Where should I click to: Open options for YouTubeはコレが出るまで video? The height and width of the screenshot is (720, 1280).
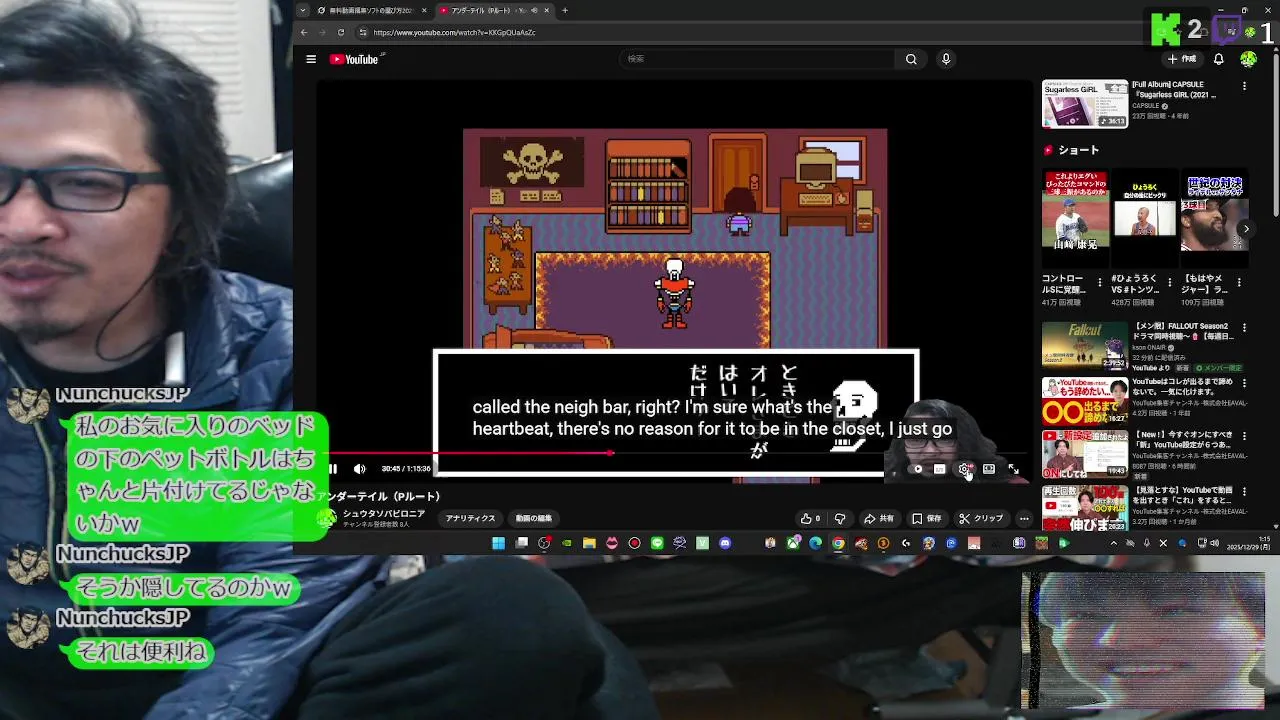1245,382
